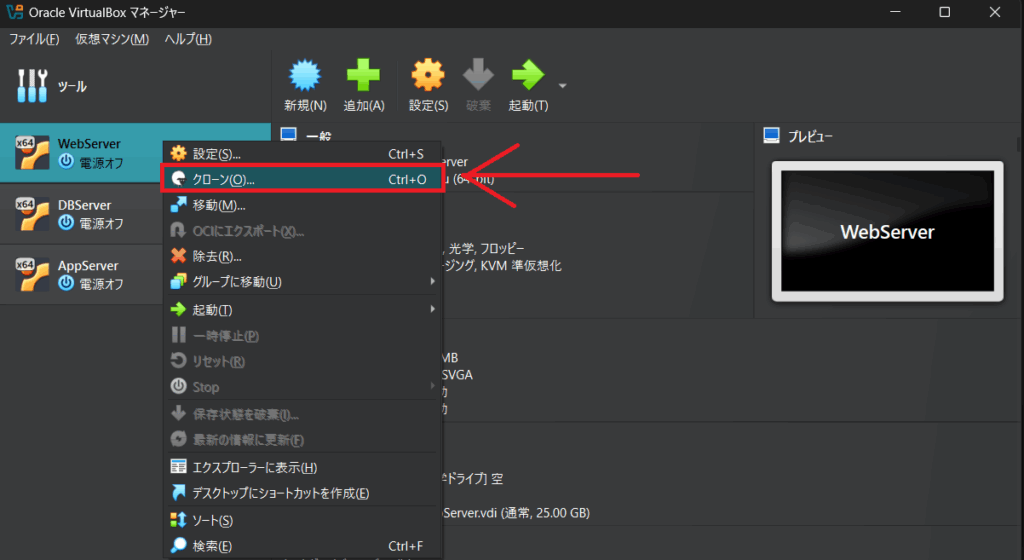
Task: Choose 設定(S)... in context menu
Action: [x=303, y=154]
